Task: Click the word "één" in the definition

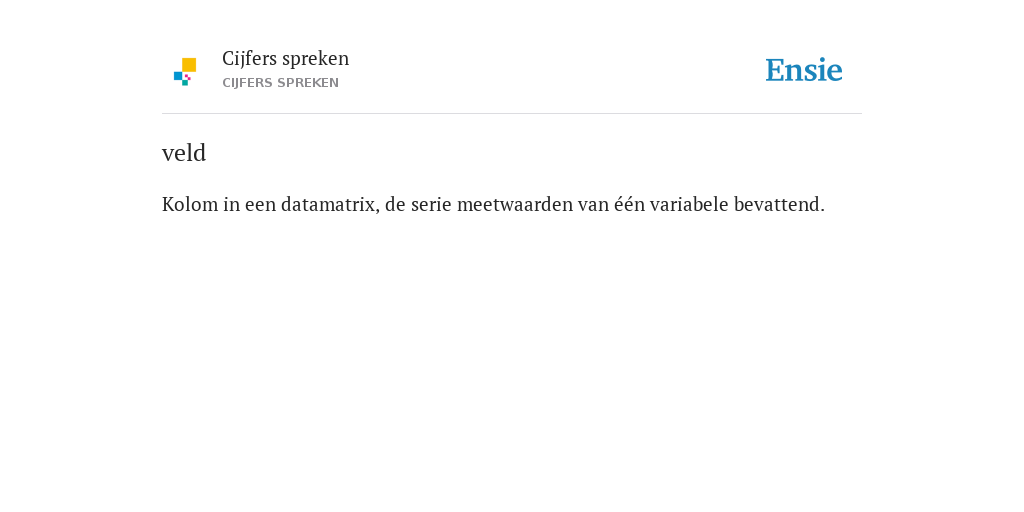Action: 629,204
